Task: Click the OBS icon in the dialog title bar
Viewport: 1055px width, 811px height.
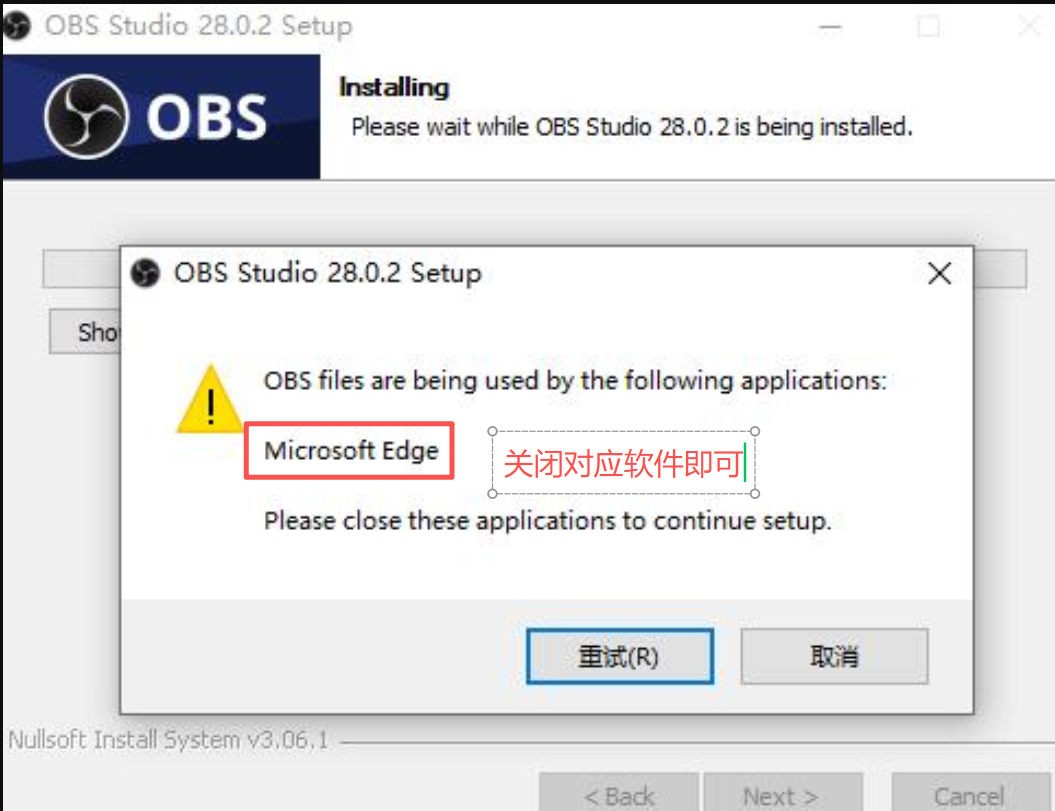Action: tap(147, 273)
